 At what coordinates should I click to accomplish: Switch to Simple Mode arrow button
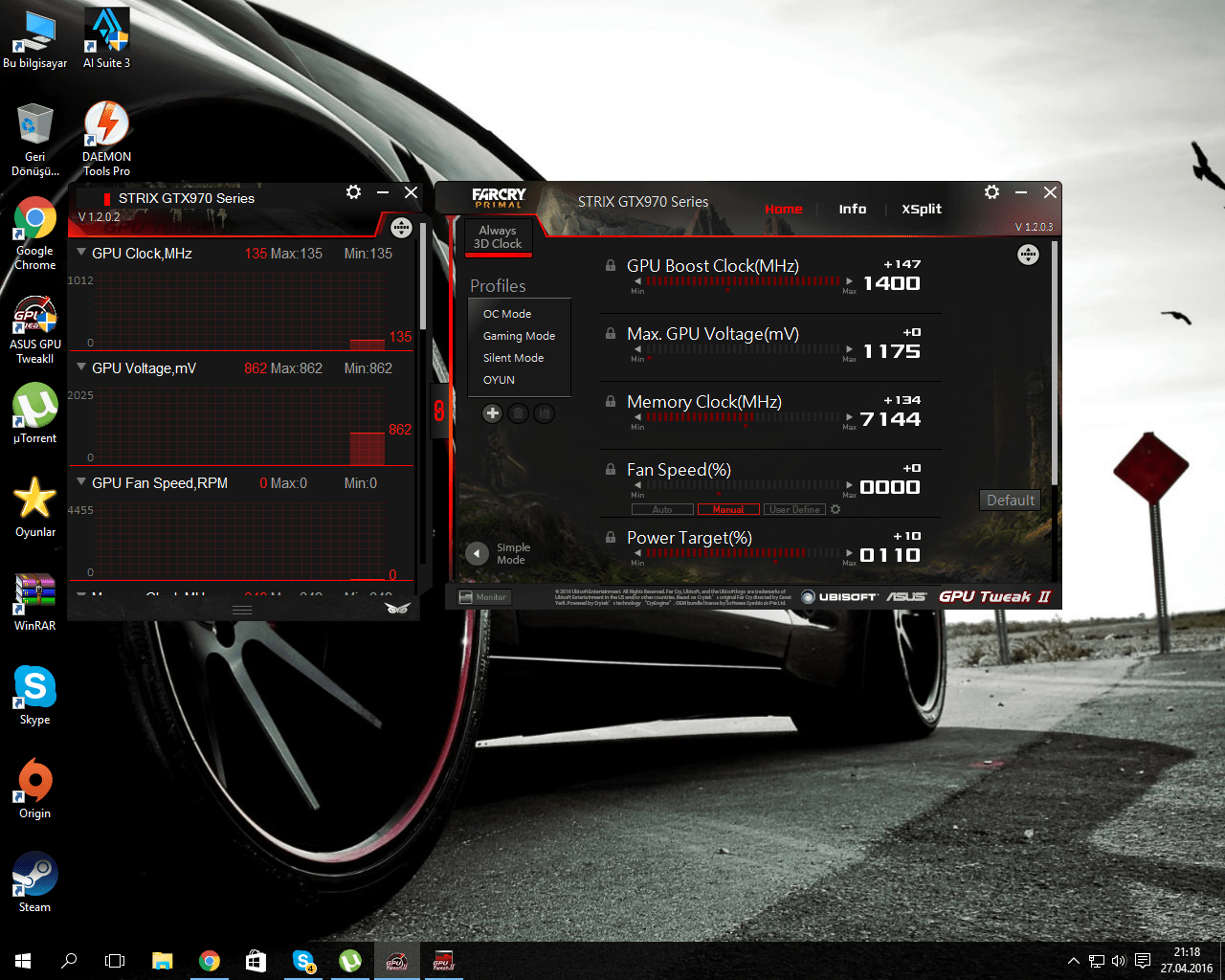[x=477, y=553]
